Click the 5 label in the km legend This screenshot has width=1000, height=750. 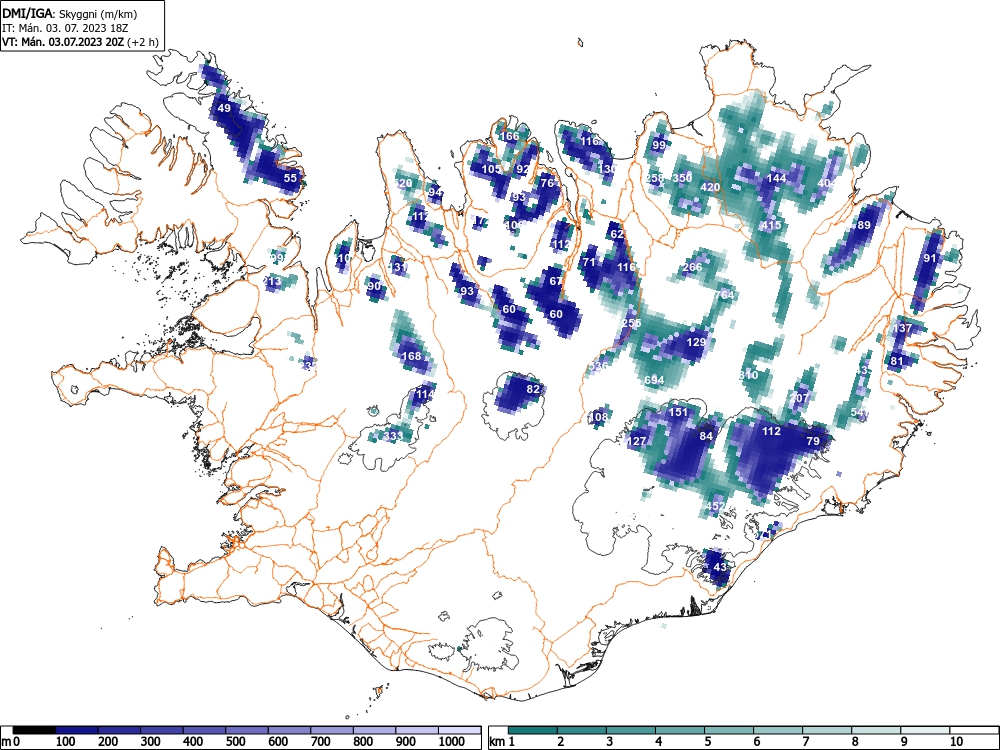pyautogui.click(x=707, y=742)
